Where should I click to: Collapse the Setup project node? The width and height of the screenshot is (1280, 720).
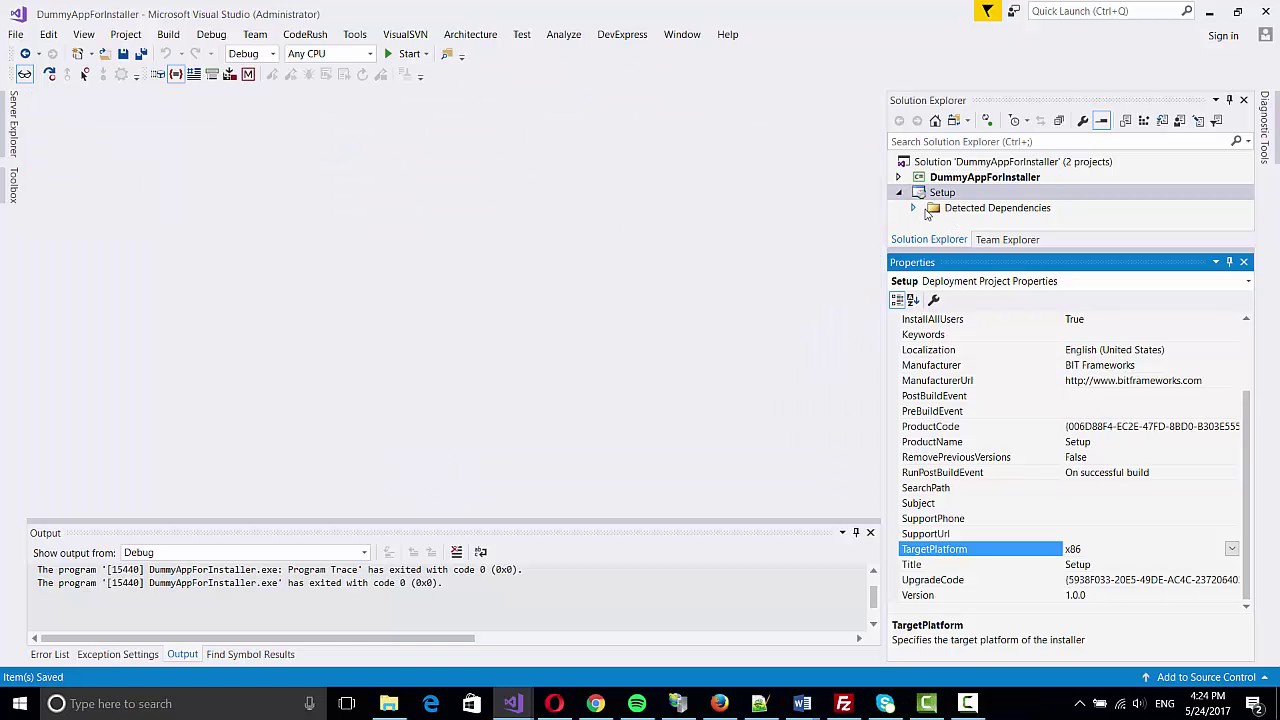pyautogui.click(x=898, y=192)
